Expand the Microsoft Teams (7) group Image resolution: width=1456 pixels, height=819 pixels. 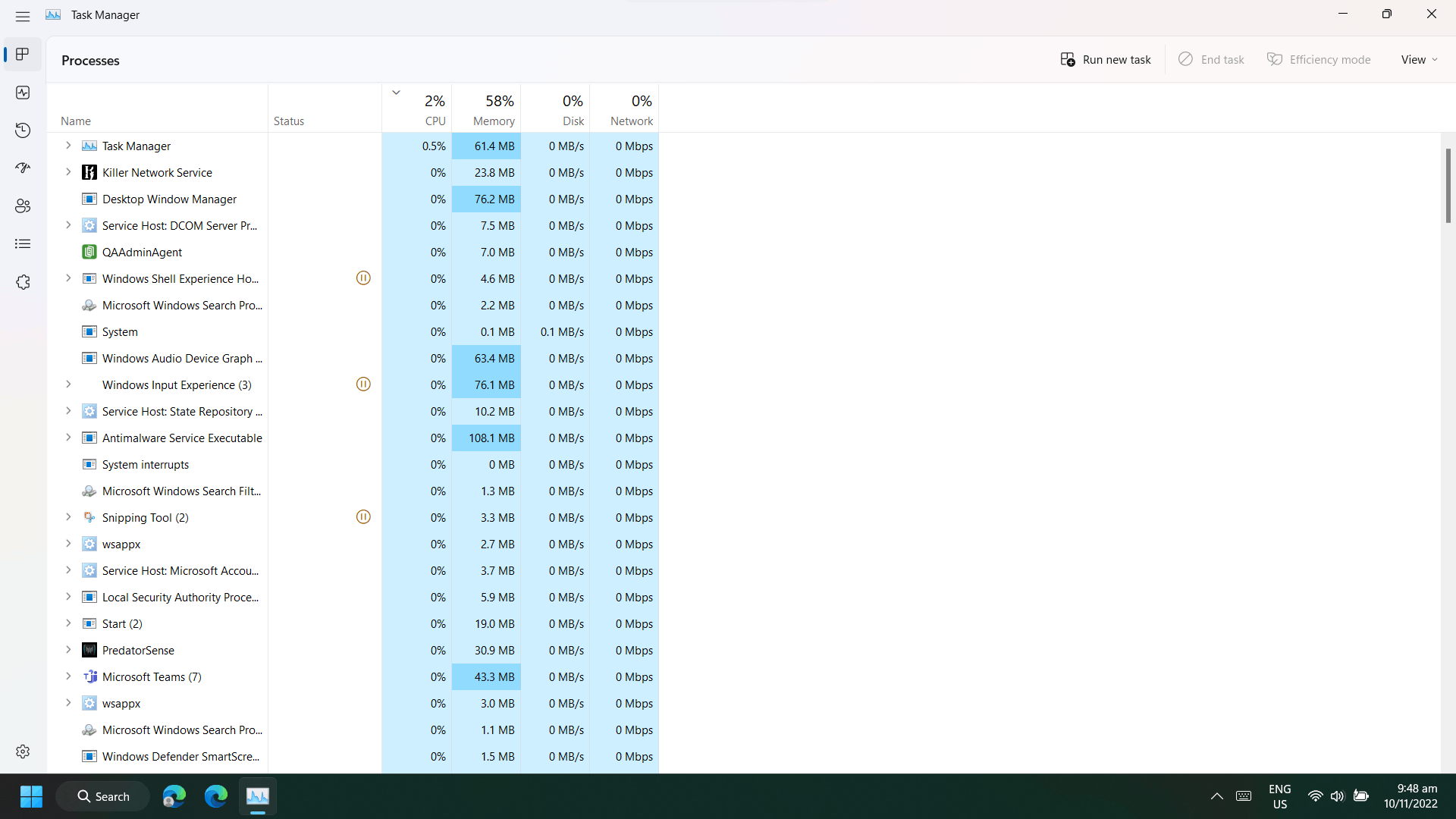(x=68, y=676)
